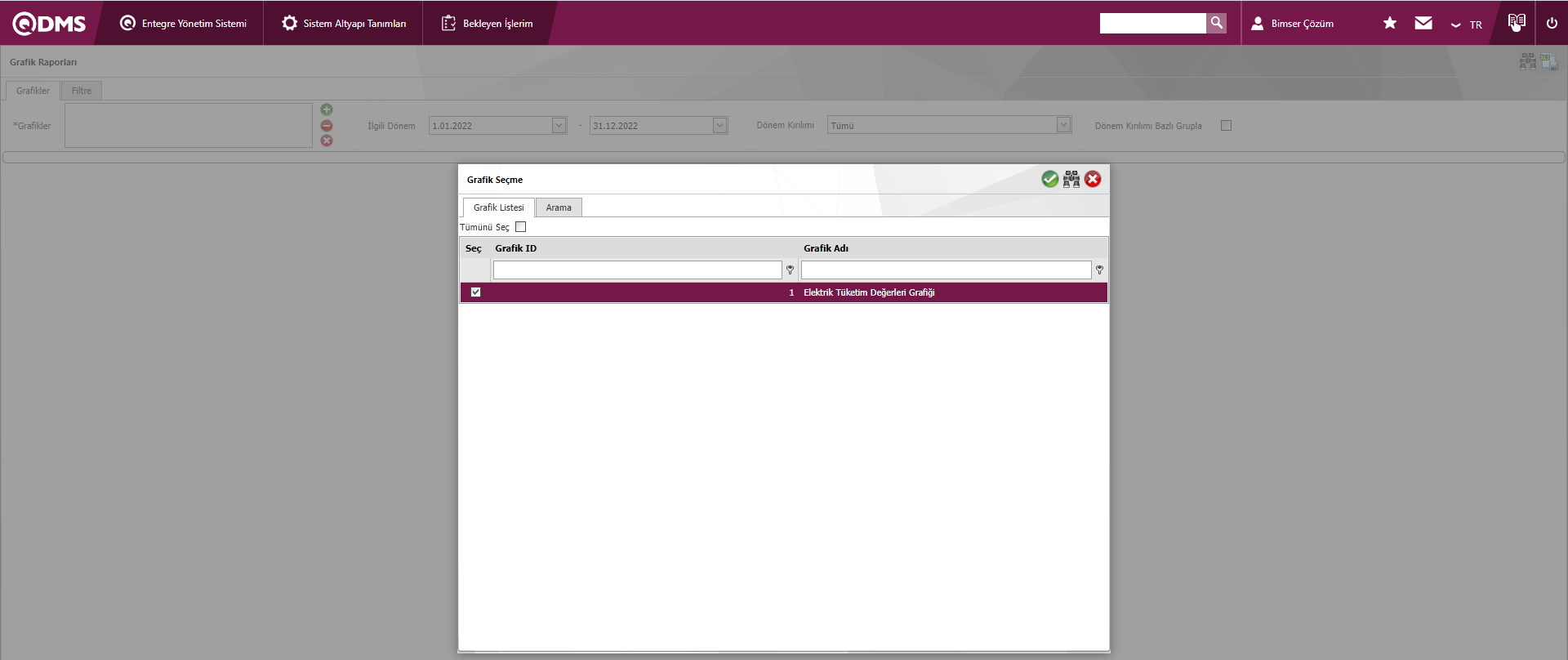
Task: Open the messages envelope icon
Action: click(1423, 23)
